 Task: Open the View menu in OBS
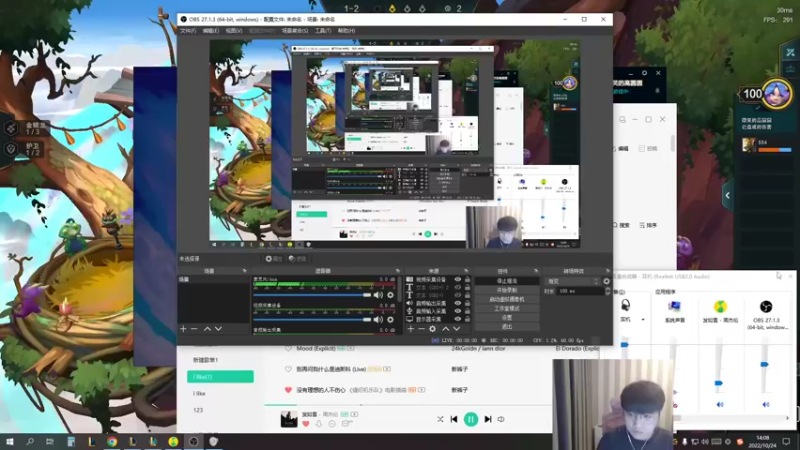click(x=234, y=31)
